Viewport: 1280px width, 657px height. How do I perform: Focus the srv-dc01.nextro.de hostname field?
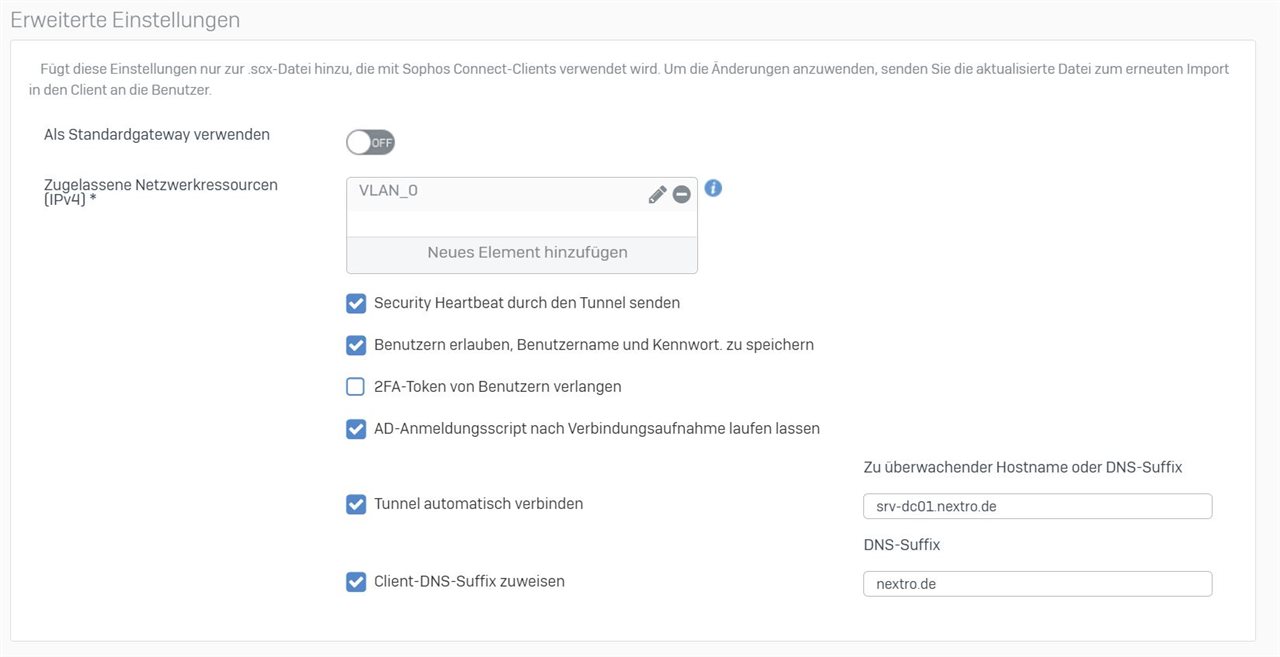1037,506
